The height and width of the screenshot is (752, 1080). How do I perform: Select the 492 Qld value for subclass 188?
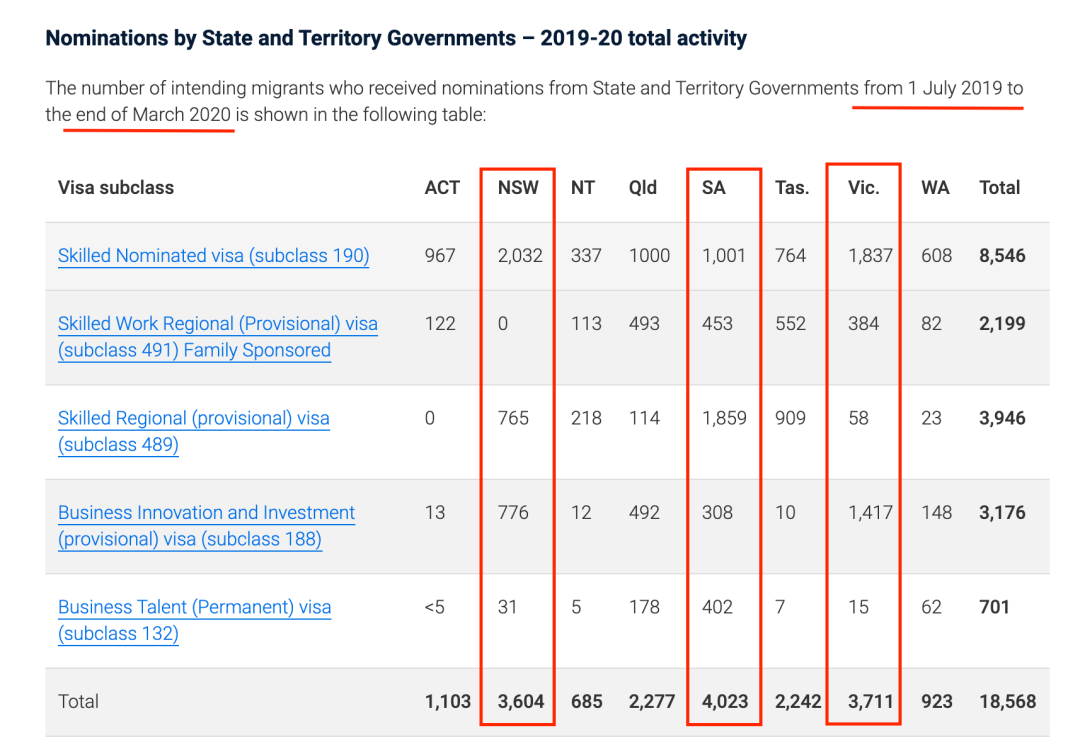[x=644, y=512]
